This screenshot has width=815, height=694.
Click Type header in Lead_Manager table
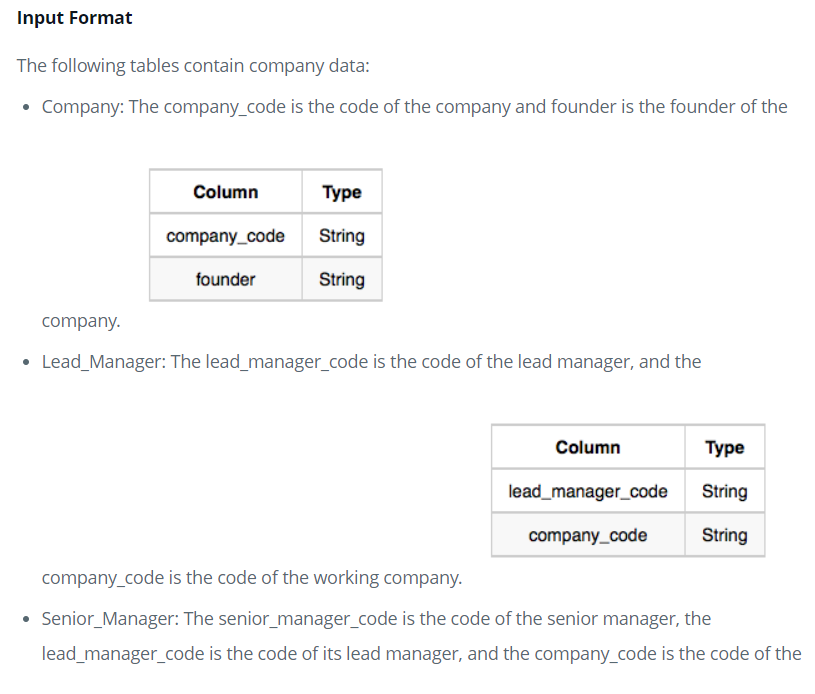point(725,448)
